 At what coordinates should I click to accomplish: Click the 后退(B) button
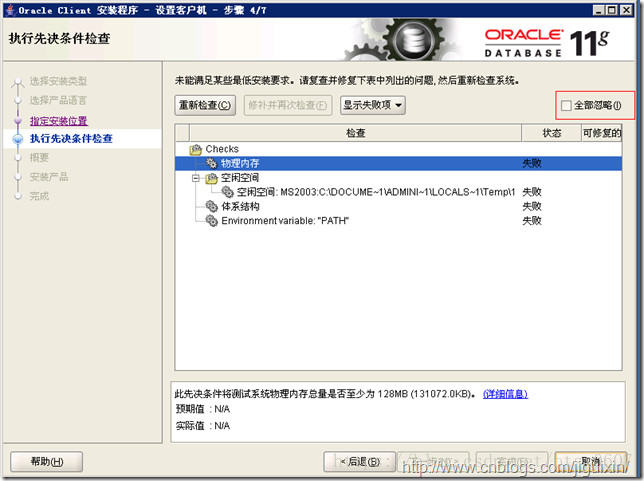click(360, 462)
